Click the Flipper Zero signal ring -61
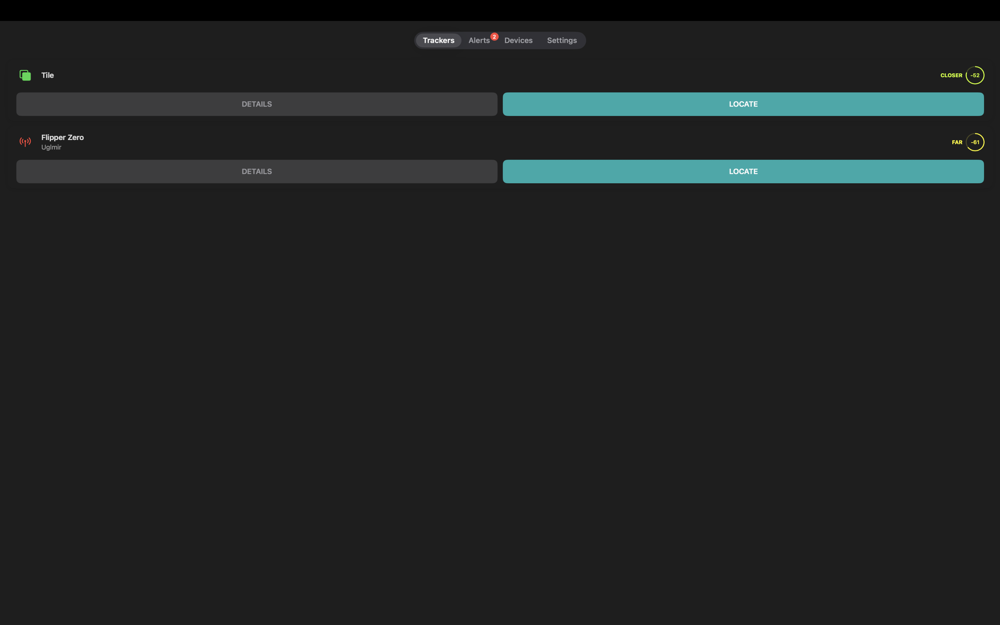This screenshot has width=1000, height=625. (x=974, y=142)
